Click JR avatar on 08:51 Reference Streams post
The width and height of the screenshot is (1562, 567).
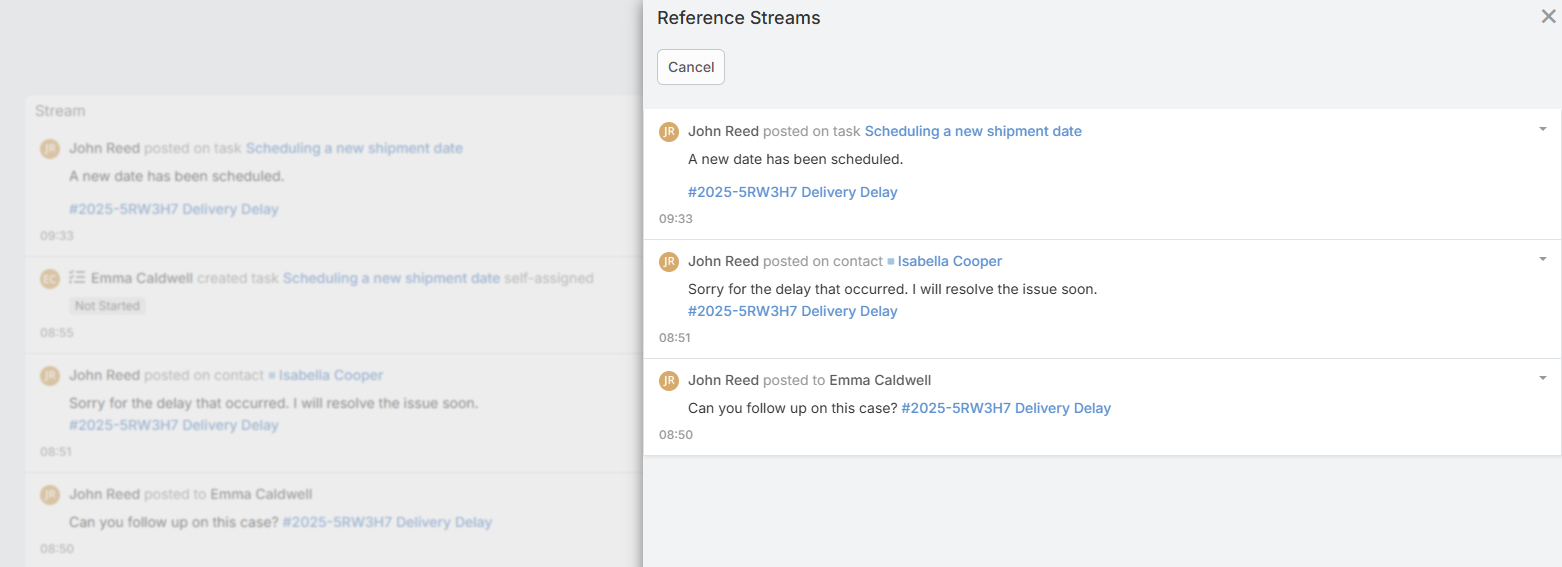(x=669, y=261)
